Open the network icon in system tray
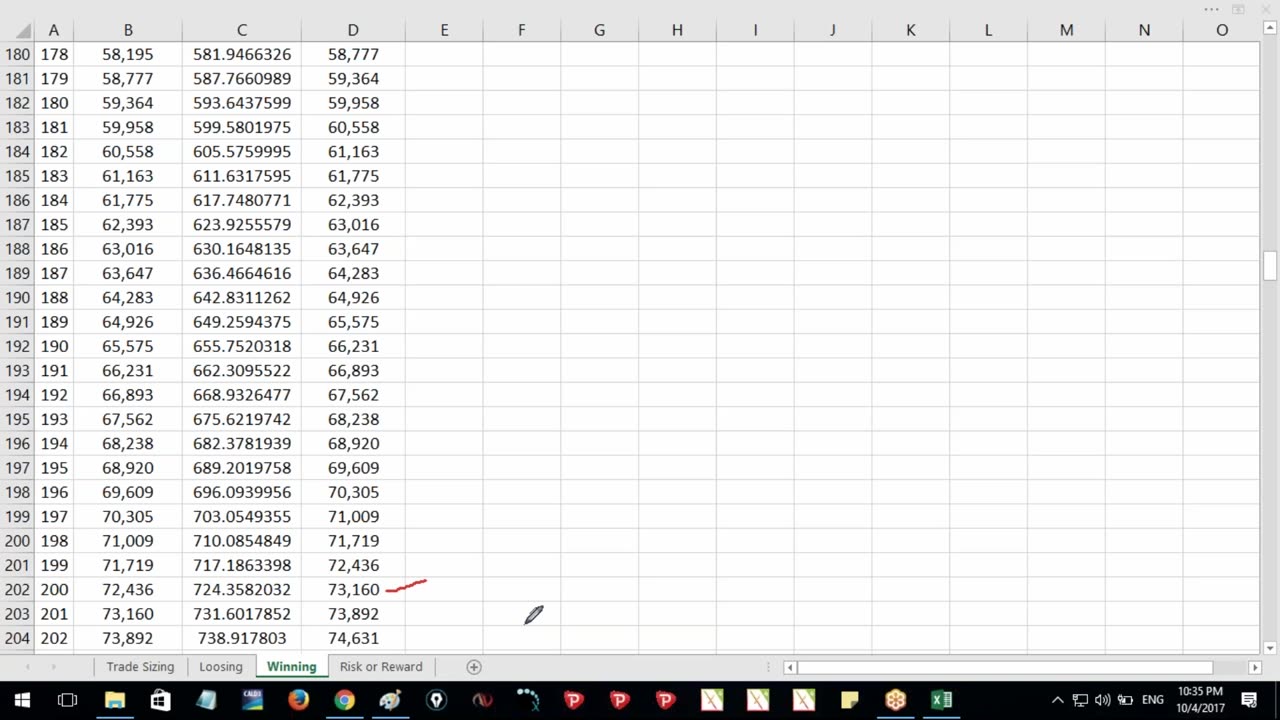 1080,700
